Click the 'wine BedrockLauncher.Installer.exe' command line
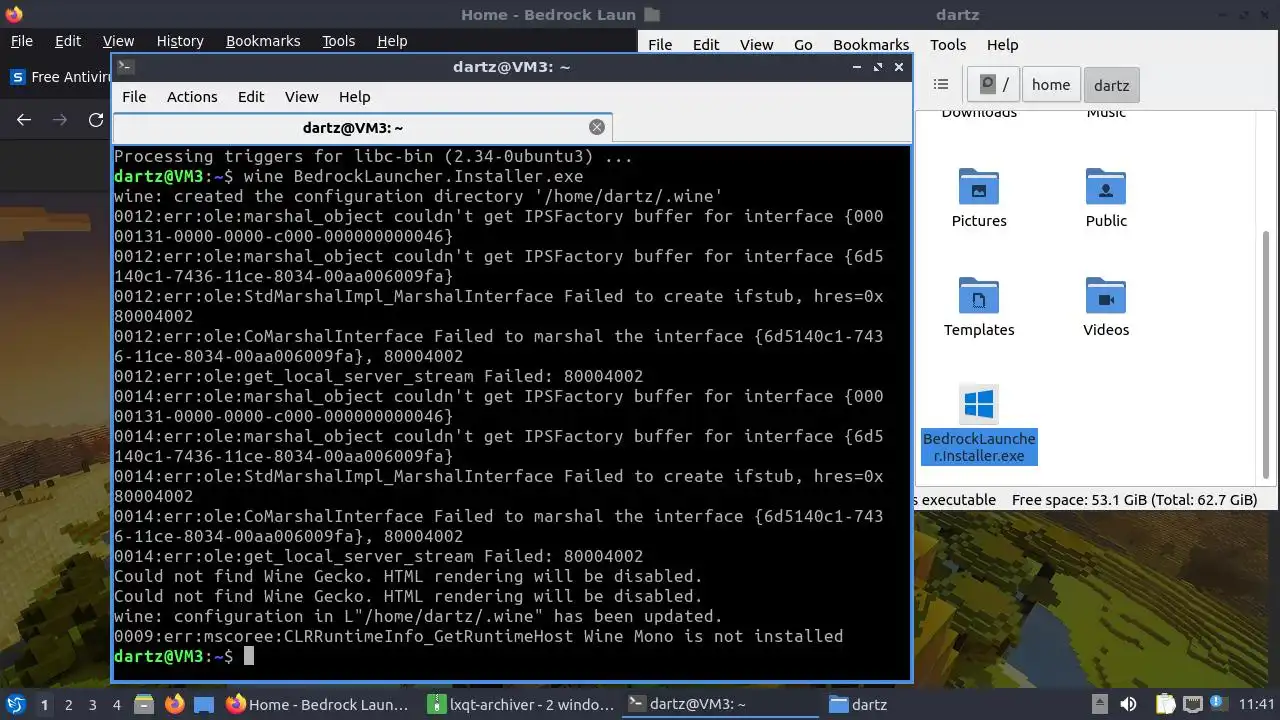Viewport: 1280px width, 720px height. [413, 176]
